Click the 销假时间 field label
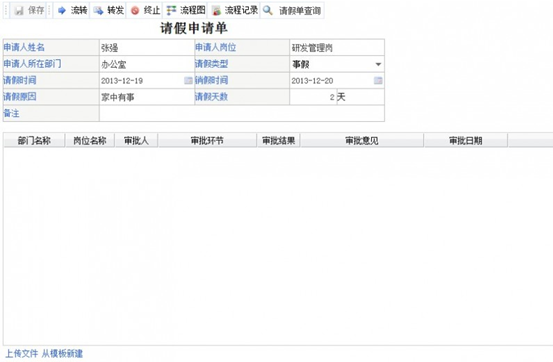This screenshot has width=553, height=362. click(x=211, y=80)
